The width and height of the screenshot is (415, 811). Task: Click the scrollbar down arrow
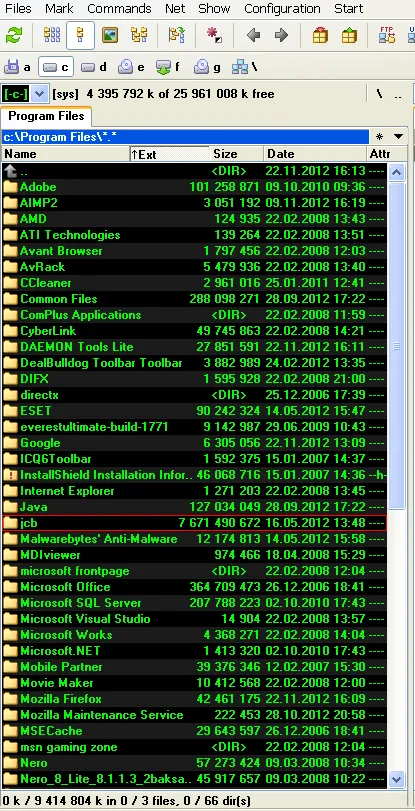(397, 778)
